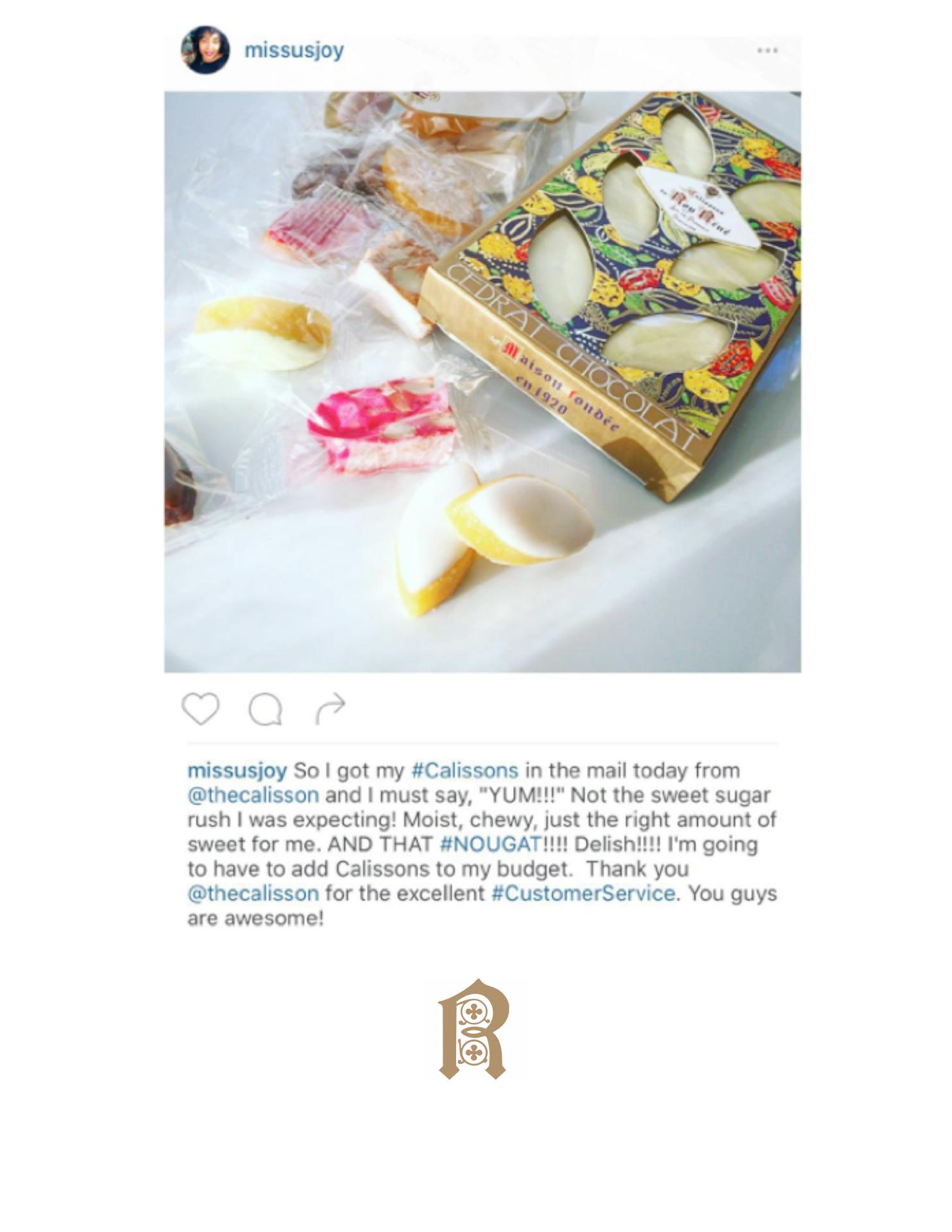Like the post with the heart icon
The image size is (952, 1232).
(201, 708)
